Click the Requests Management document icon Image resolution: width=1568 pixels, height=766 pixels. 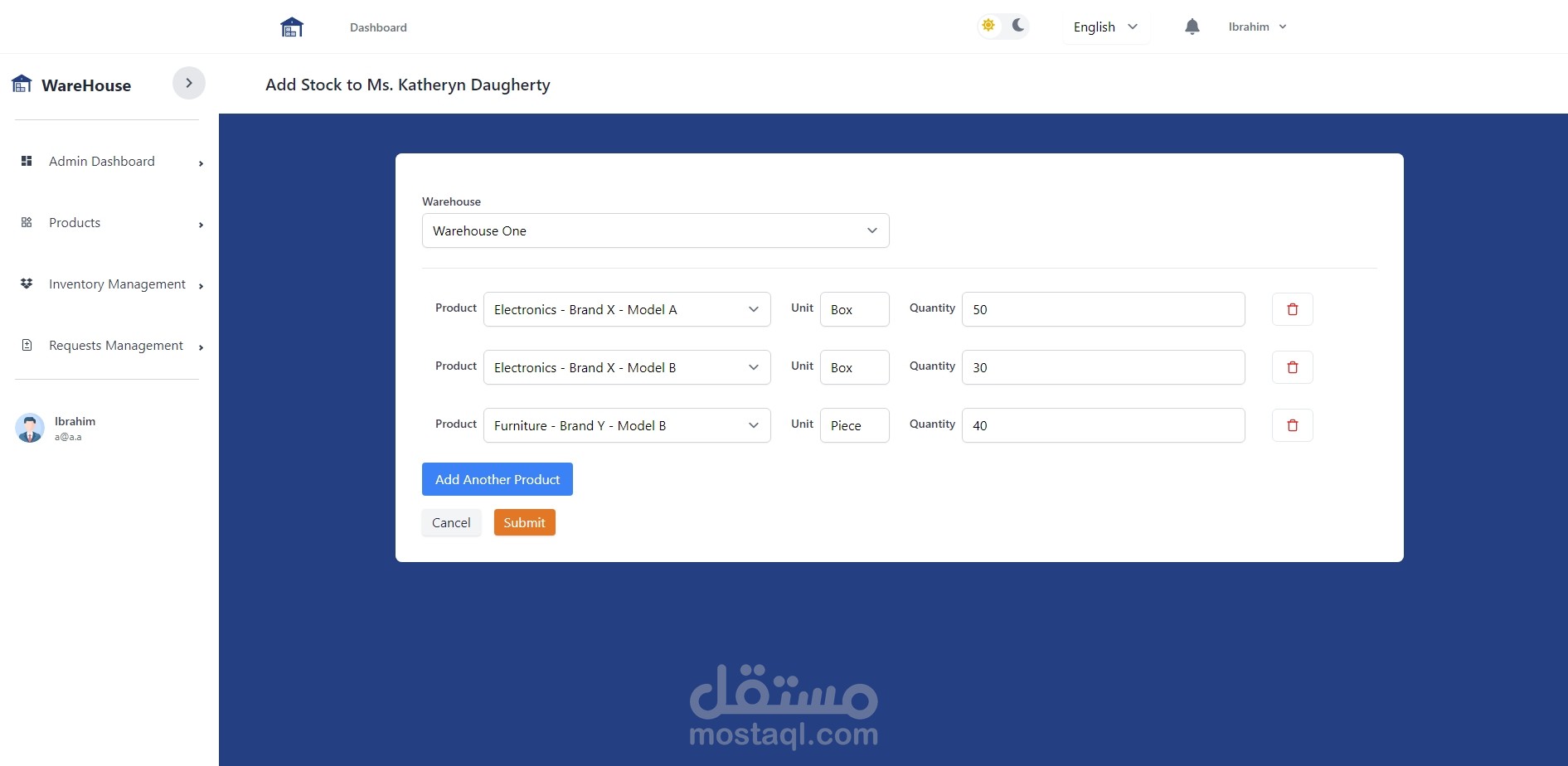point(26,345)
